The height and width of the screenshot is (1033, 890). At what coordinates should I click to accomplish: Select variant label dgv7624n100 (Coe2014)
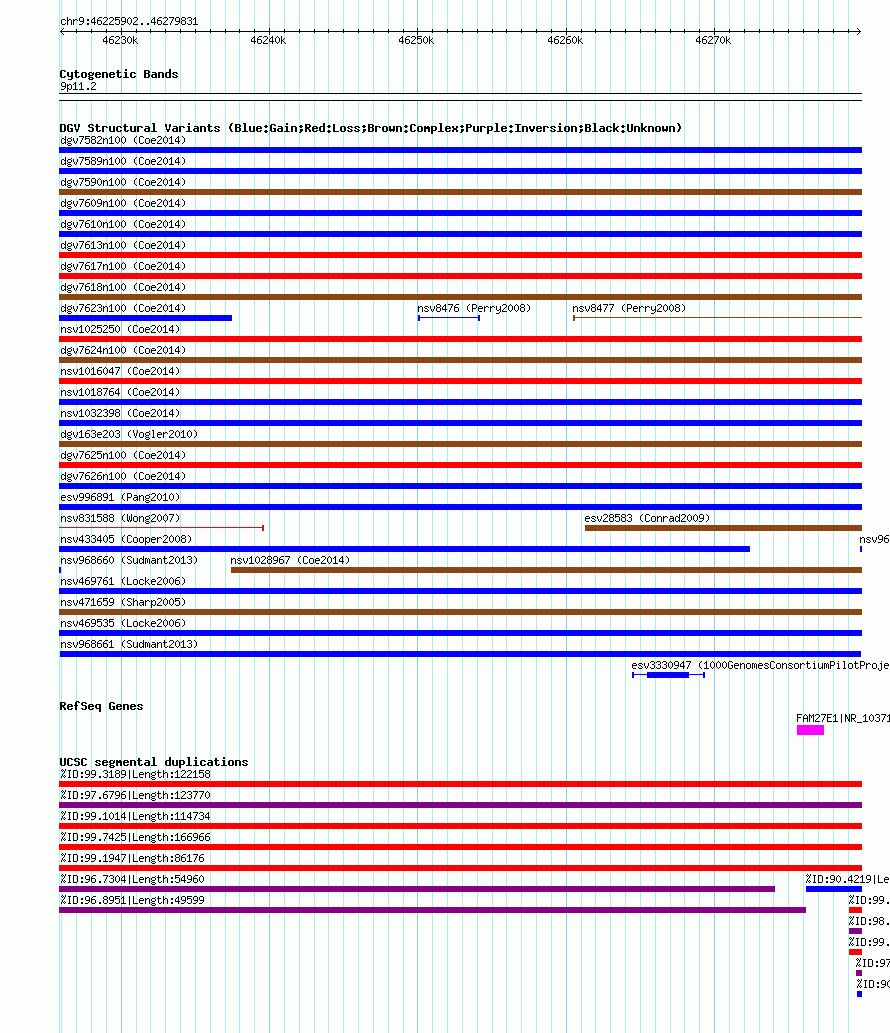[x=123, y=350]
